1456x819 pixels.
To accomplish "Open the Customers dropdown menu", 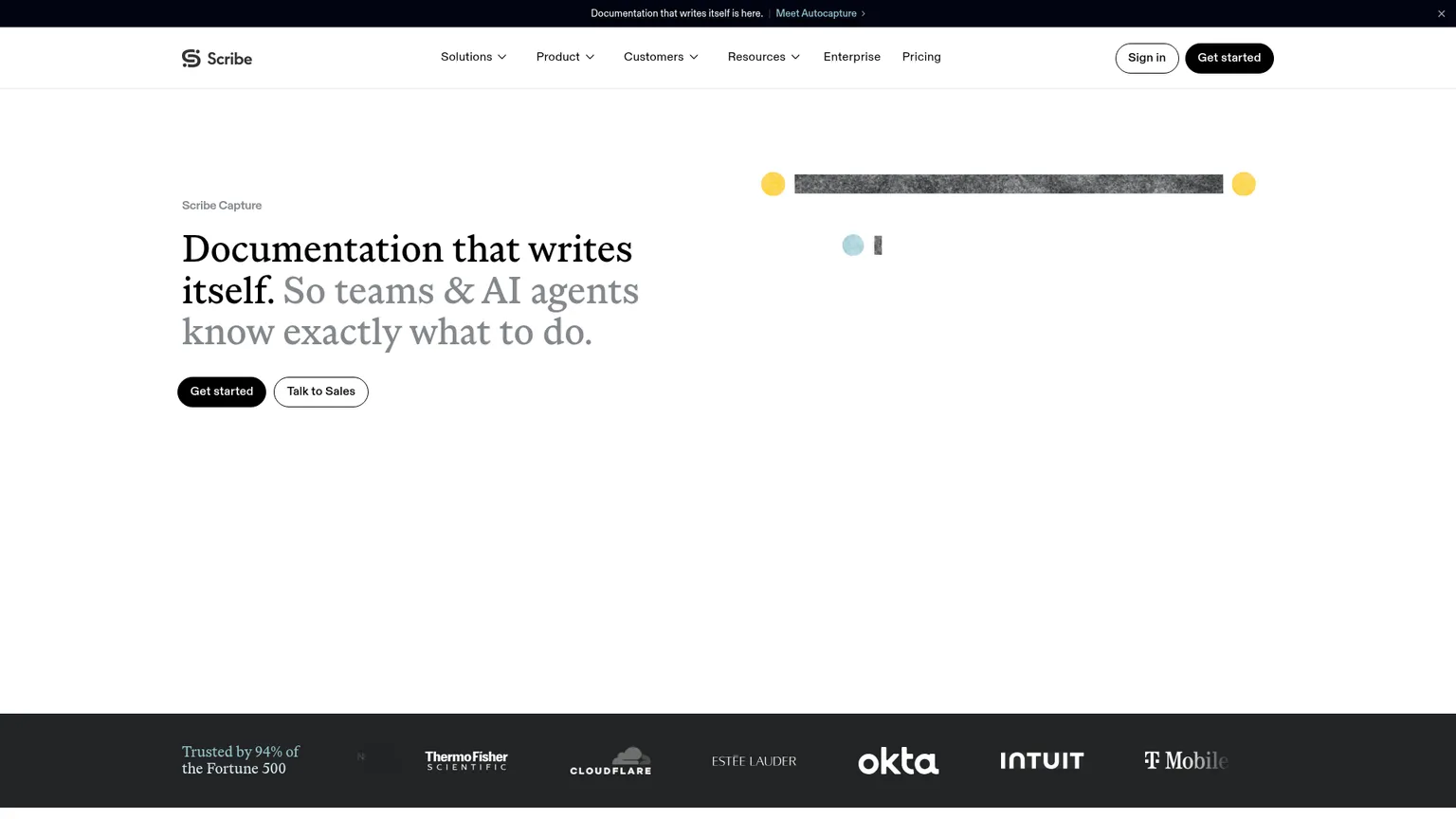I will tap(662, 57).
